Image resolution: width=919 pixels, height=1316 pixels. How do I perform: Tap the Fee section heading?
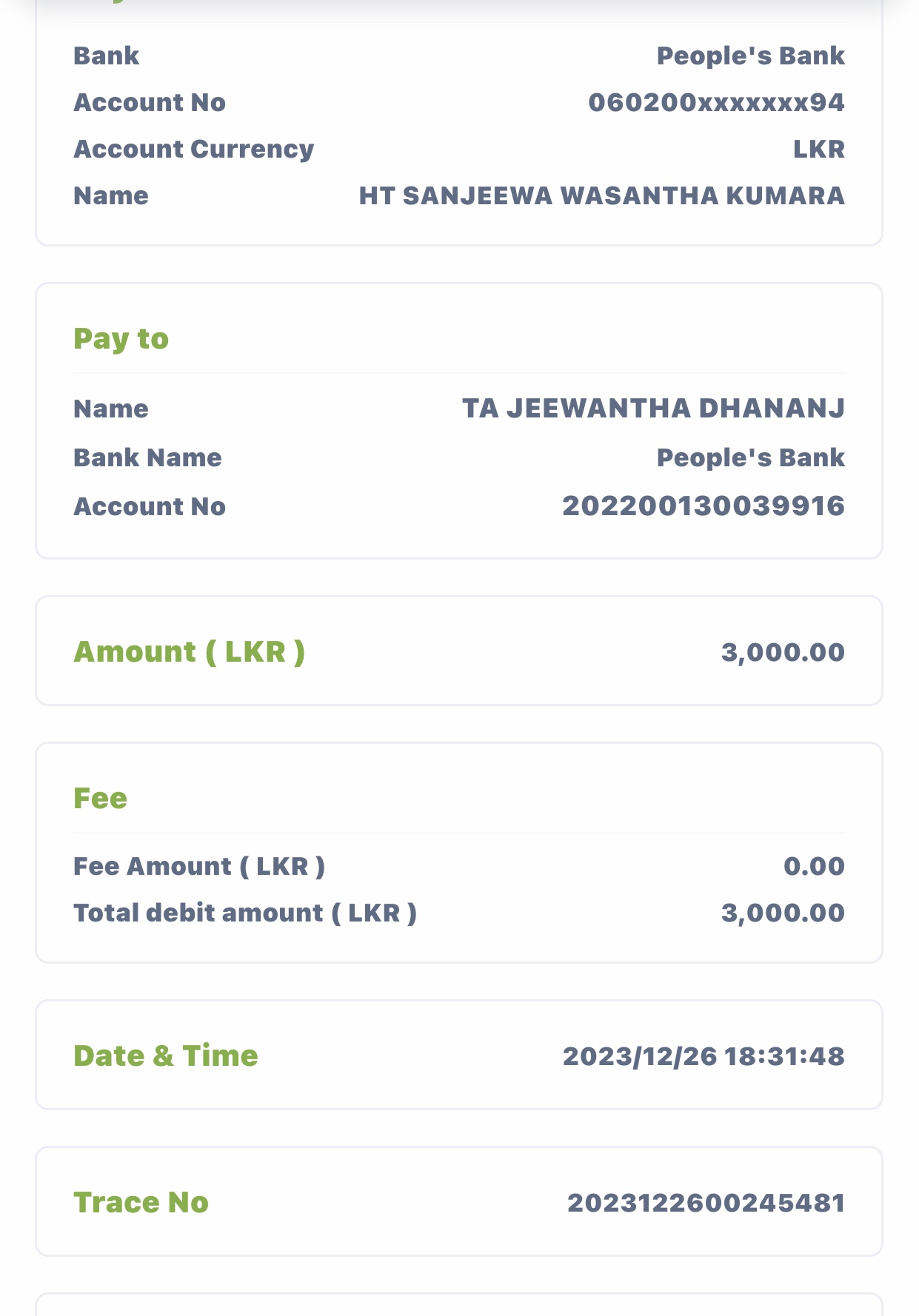(x=100, y=798)
